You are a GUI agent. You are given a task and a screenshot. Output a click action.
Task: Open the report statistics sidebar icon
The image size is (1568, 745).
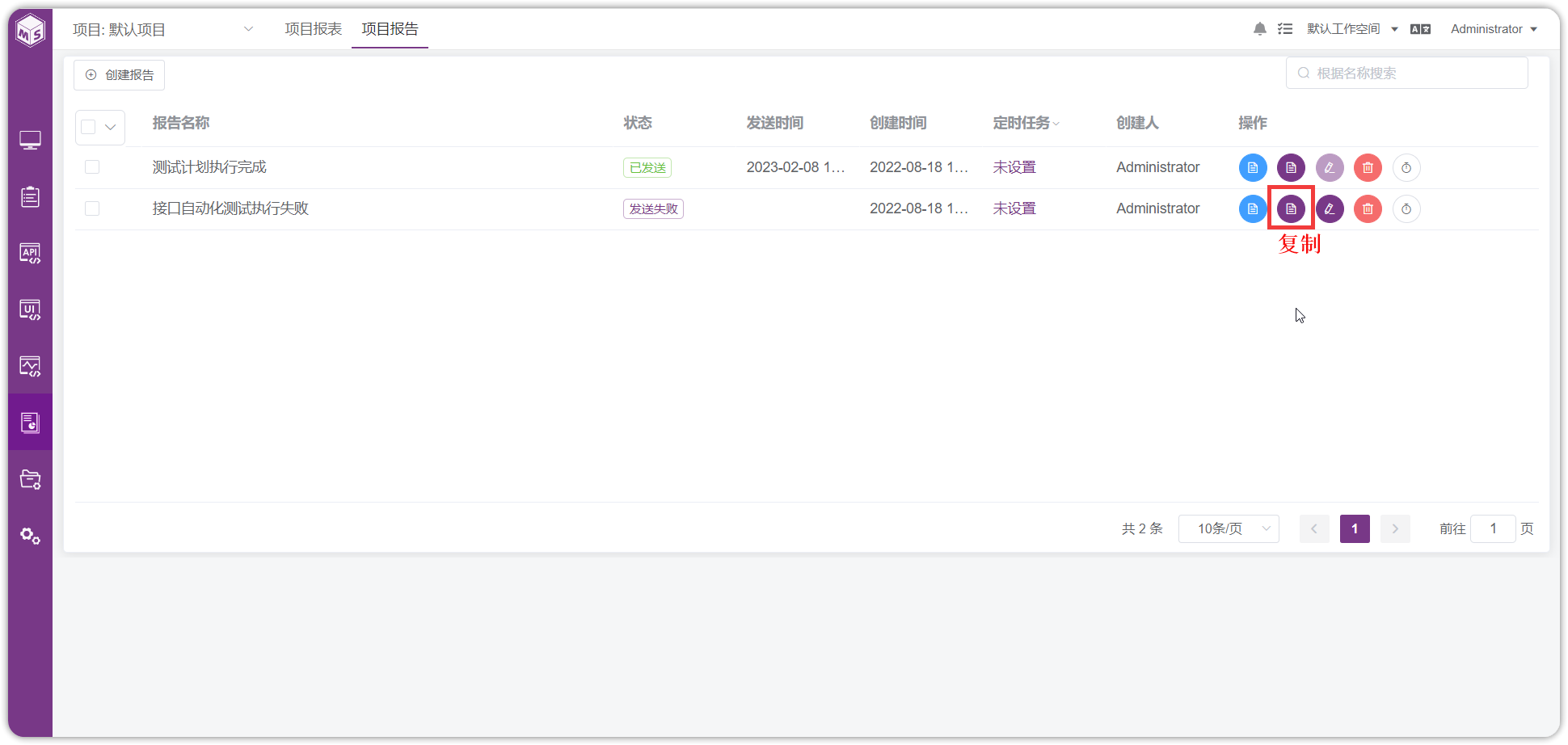30,423
